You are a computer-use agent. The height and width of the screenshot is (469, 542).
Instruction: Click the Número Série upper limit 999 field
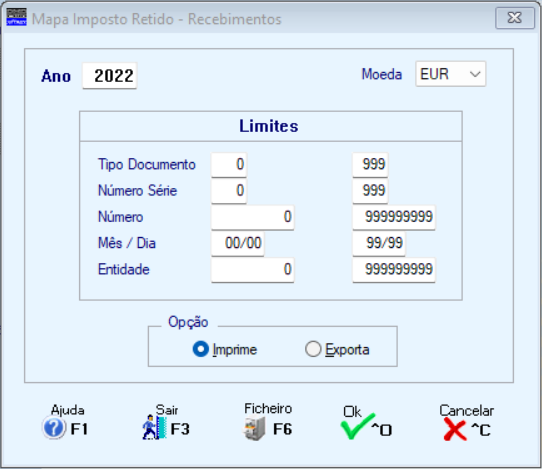pyautogui.click(x=370, y=191)
